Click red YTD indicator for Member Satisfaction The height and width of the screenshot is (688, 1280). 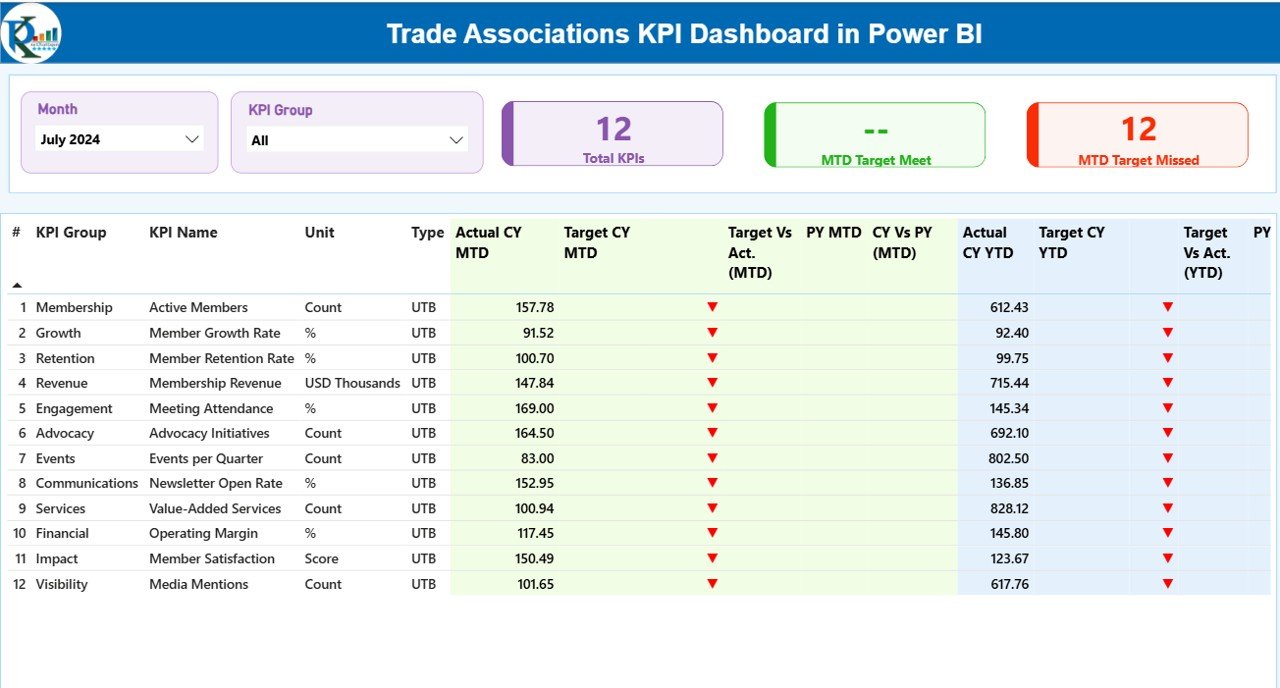coord(1167,558)
